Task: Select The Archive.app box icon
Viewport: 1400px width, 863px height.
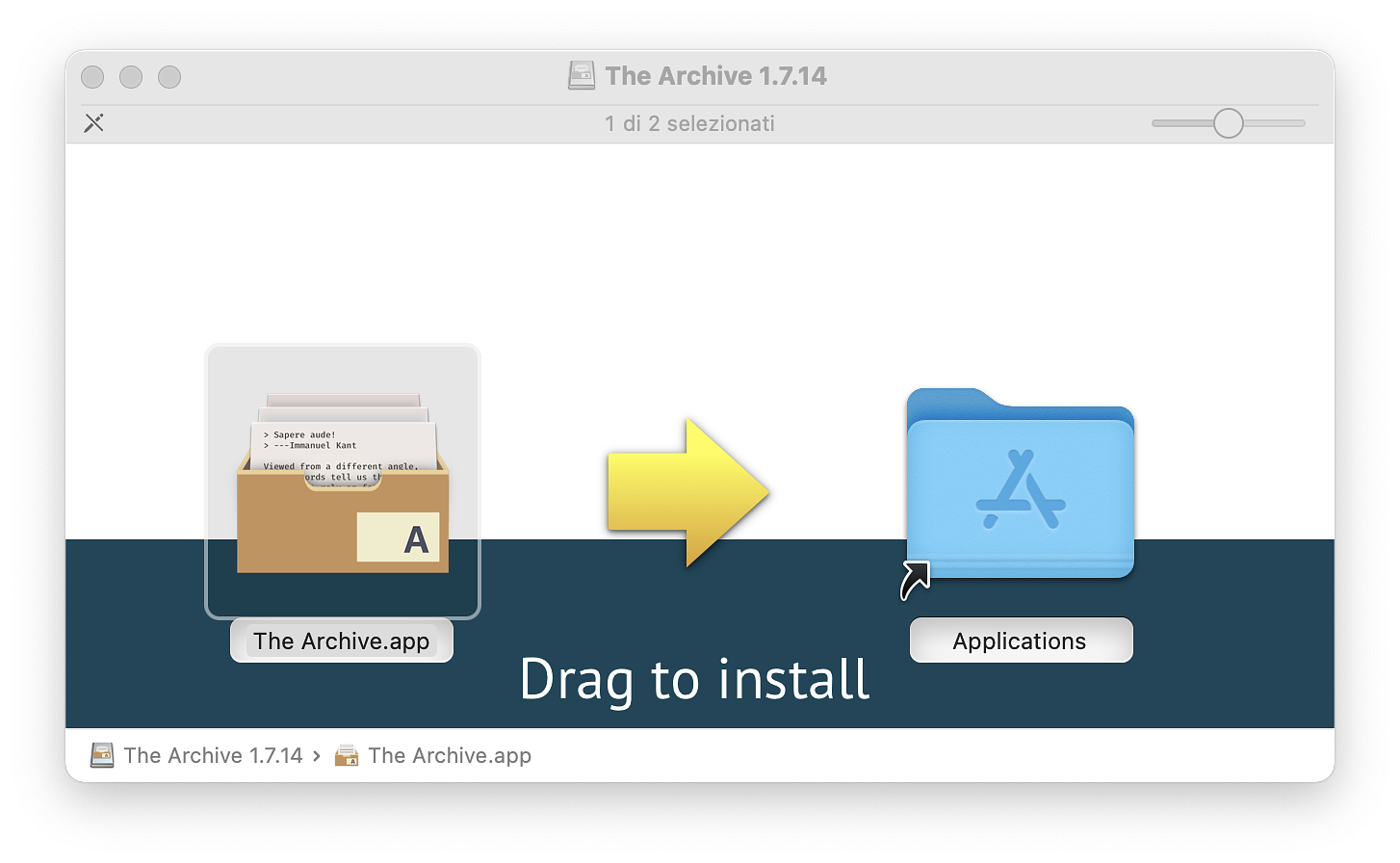Action: pos(343,482)
